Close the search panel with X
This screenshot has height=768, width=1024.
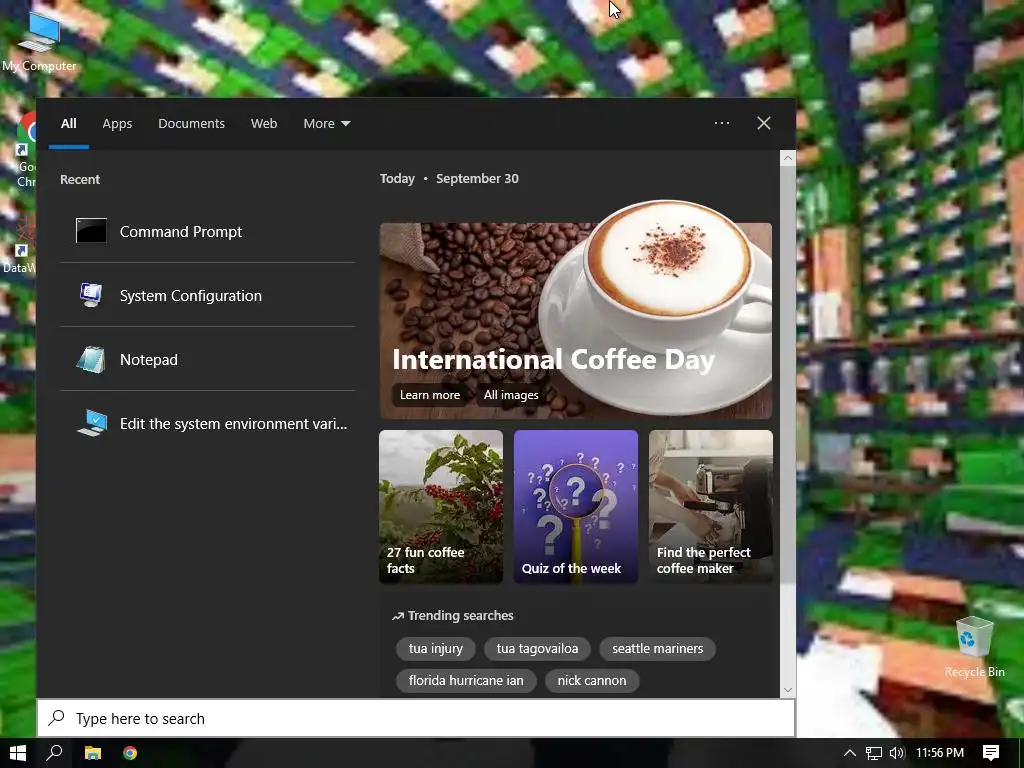pos(763,123)
